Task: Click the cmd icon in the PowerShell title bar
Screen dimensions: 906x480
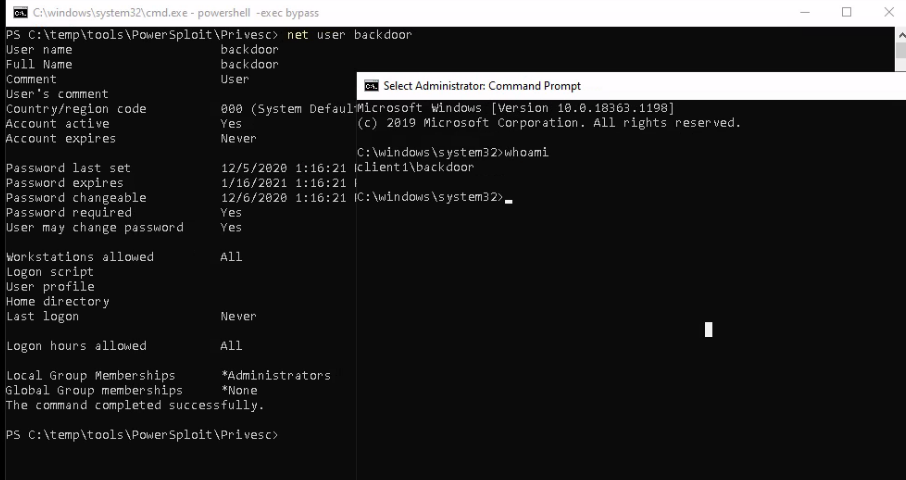Action: pyautogui.click(x=19, y=12)
